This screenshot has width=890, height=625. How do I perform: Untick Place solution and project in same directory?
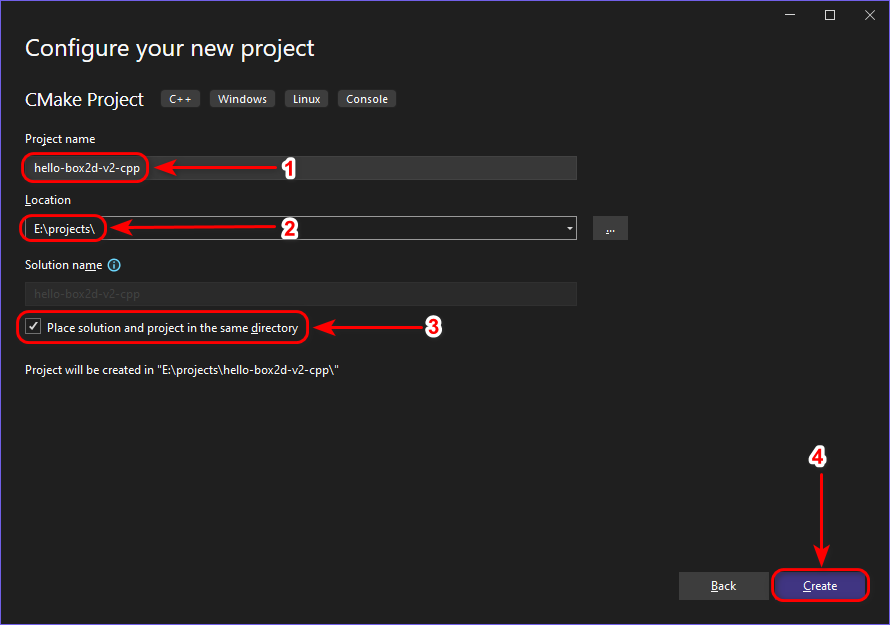(x=34, y=327)
